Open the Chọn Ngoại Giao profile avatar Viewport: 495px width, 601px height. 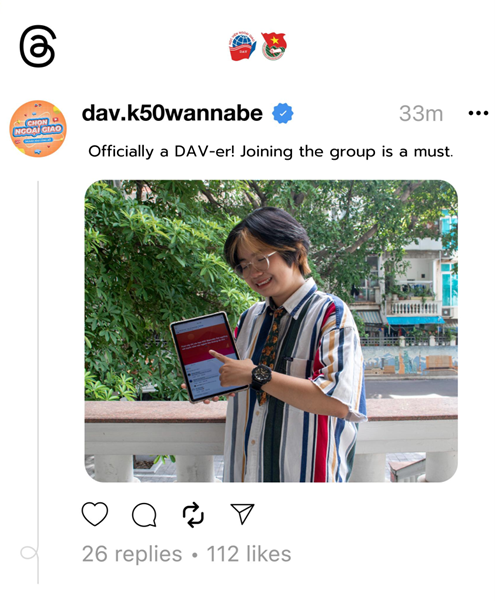38,129
